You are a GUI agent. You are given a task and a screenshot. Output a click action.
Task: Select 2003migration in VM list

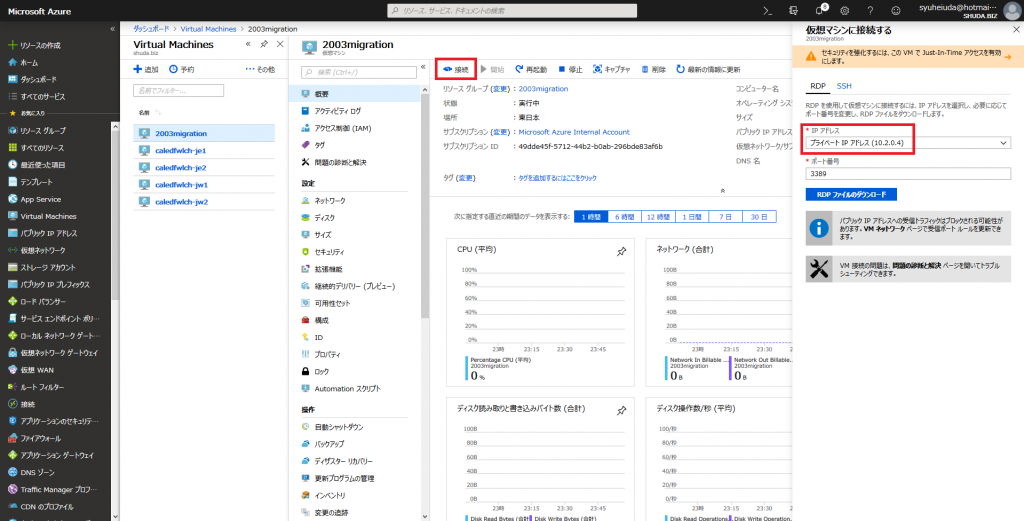click(204, 133)
